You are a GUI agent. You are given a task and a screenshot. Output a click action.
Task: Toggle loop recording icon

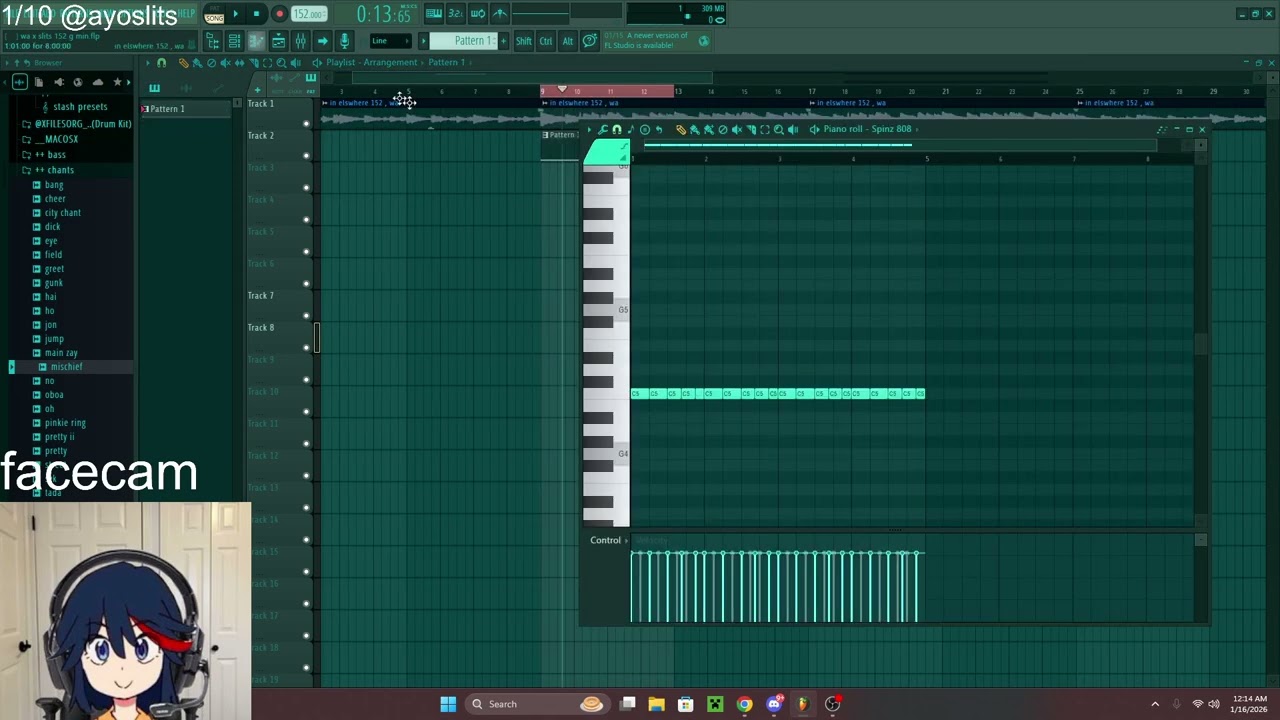478,13
